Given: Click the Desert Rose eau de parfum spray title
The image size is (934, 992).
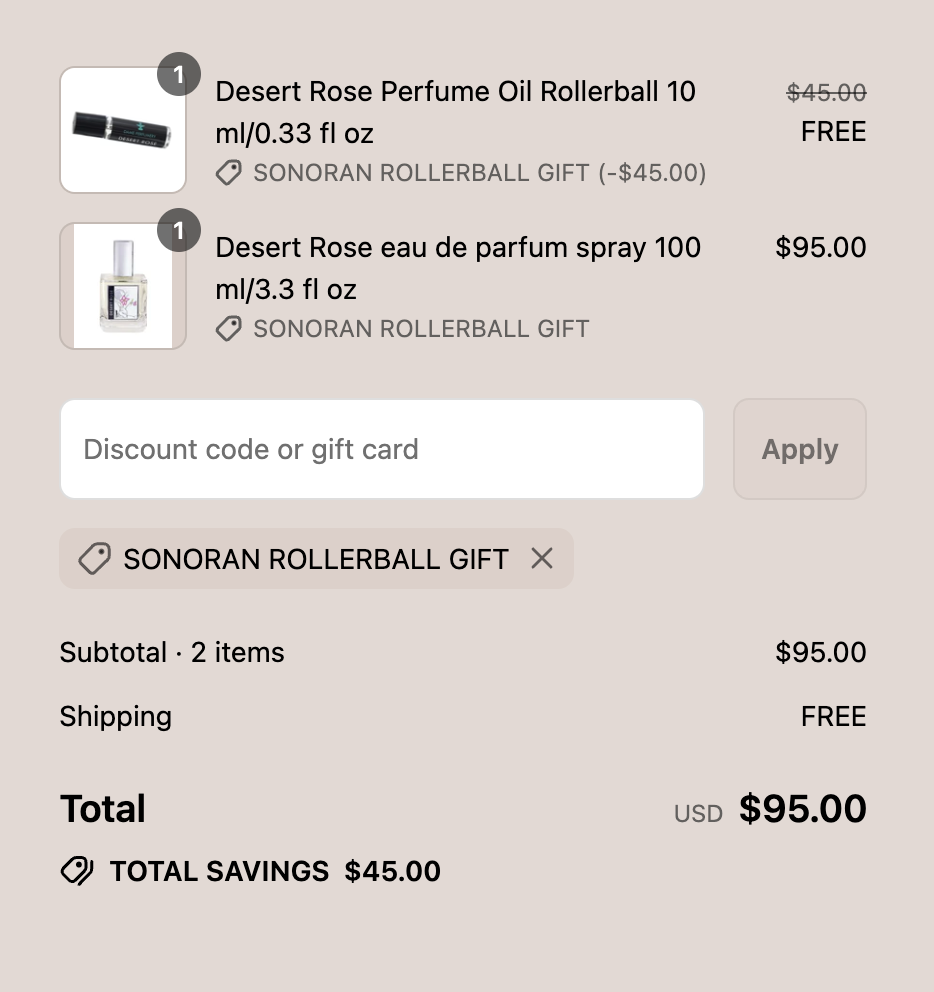Looking at the screenshot, I should click(458, 268).
